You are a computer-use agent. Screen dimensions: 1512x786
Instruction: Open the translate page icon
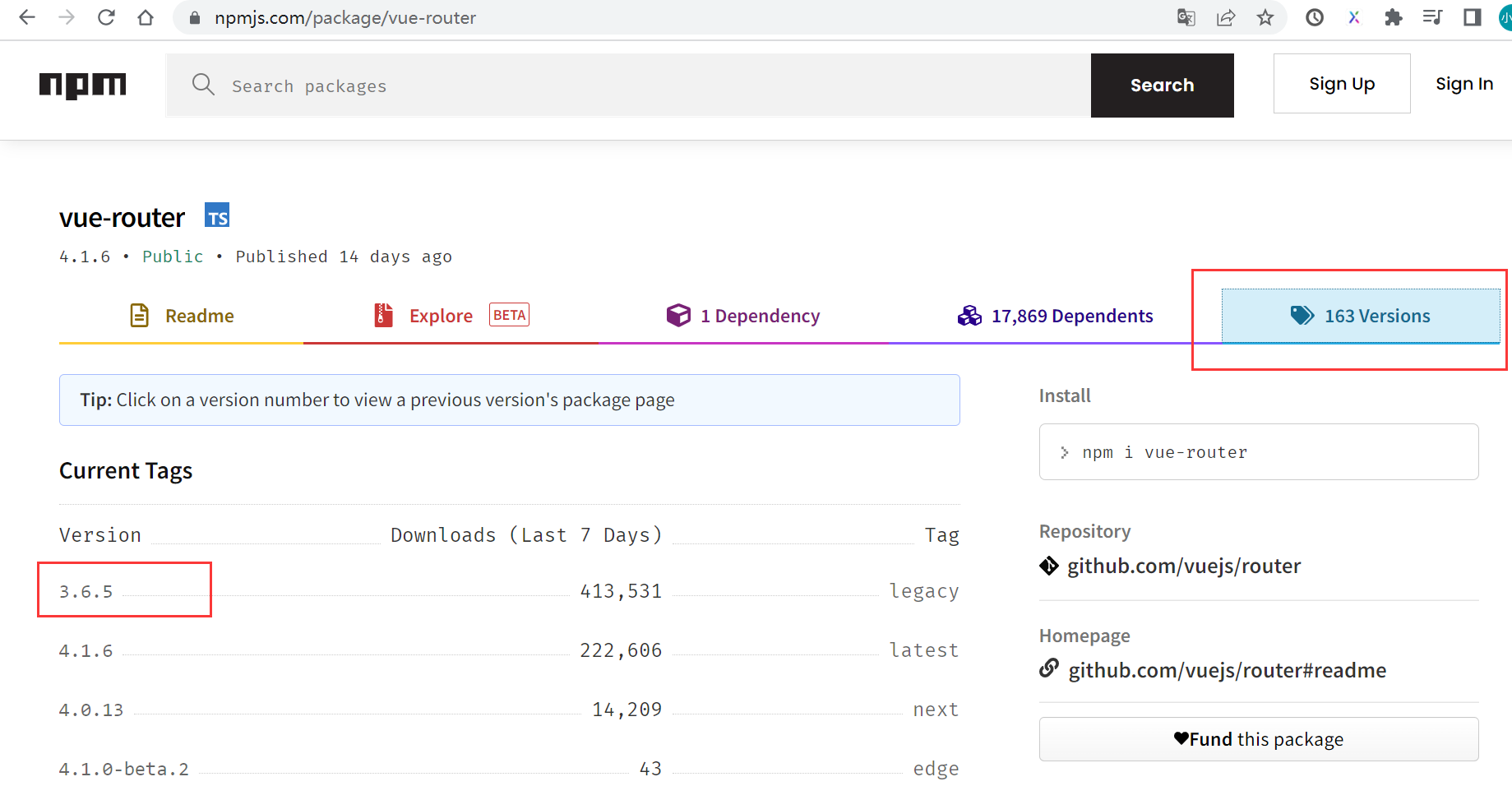(1186, 17)
